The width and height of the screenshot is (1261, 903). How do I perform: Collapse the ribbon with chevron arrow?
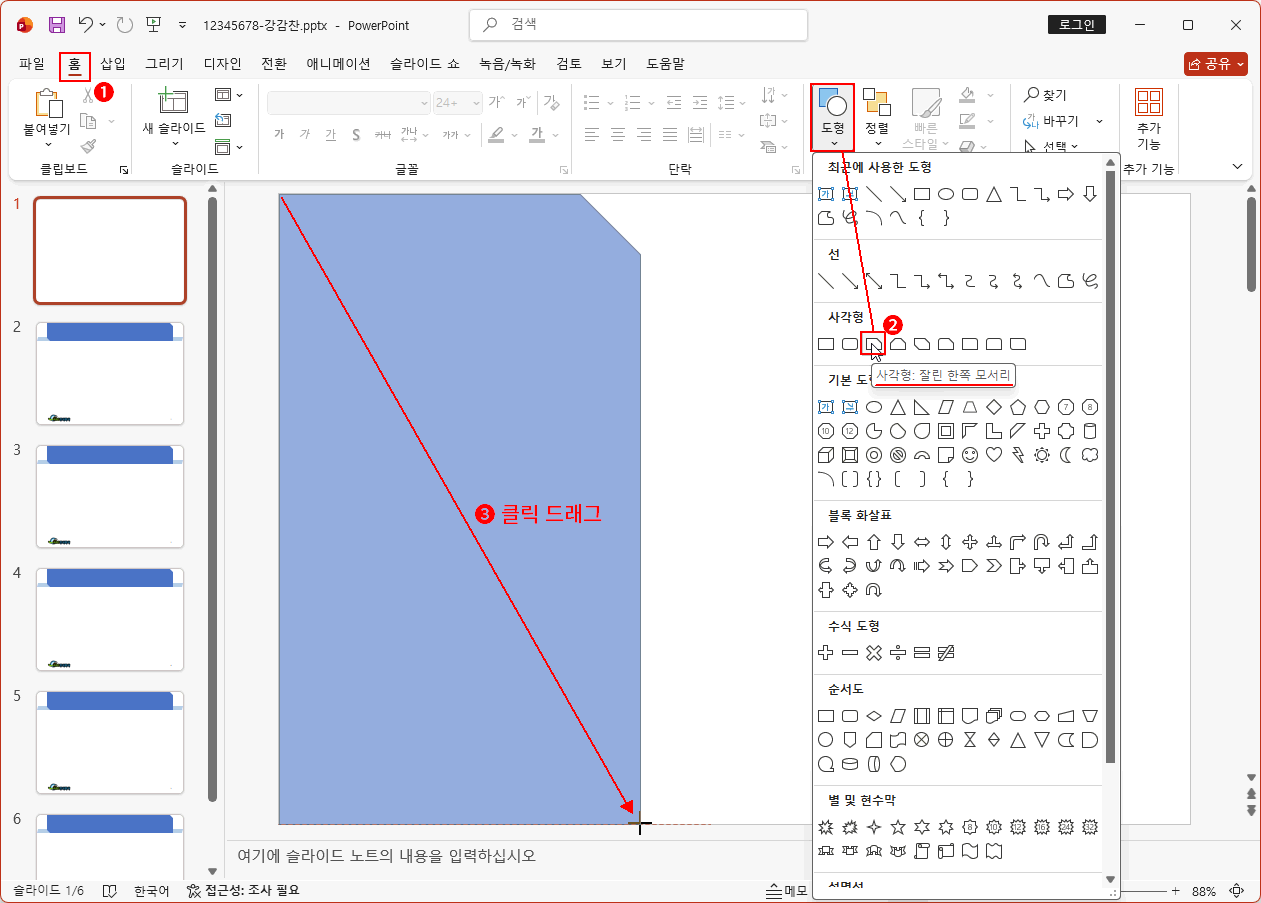point(1237,167)
